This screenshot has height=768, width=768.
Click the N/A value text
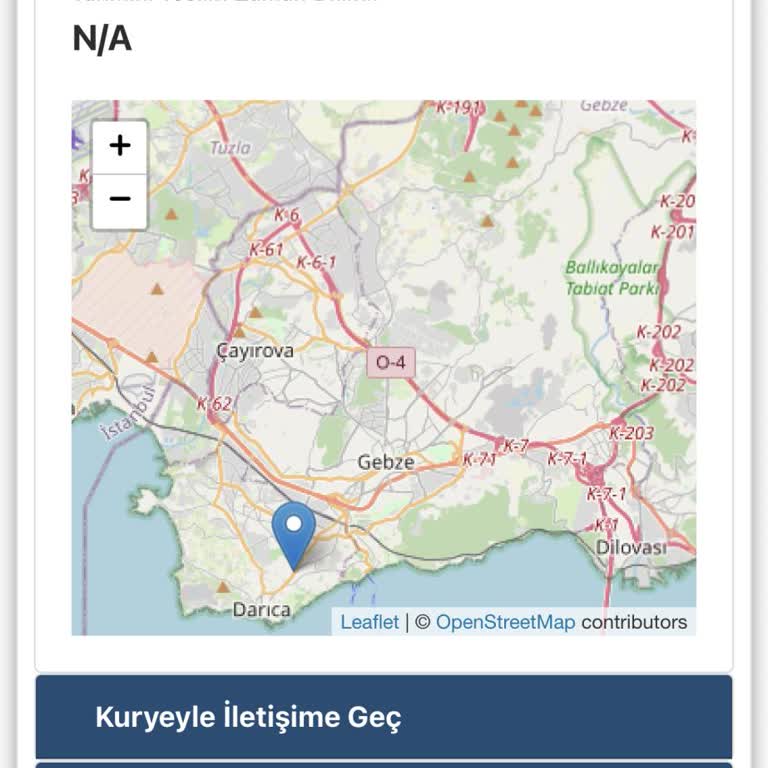[x=102, y=38]
